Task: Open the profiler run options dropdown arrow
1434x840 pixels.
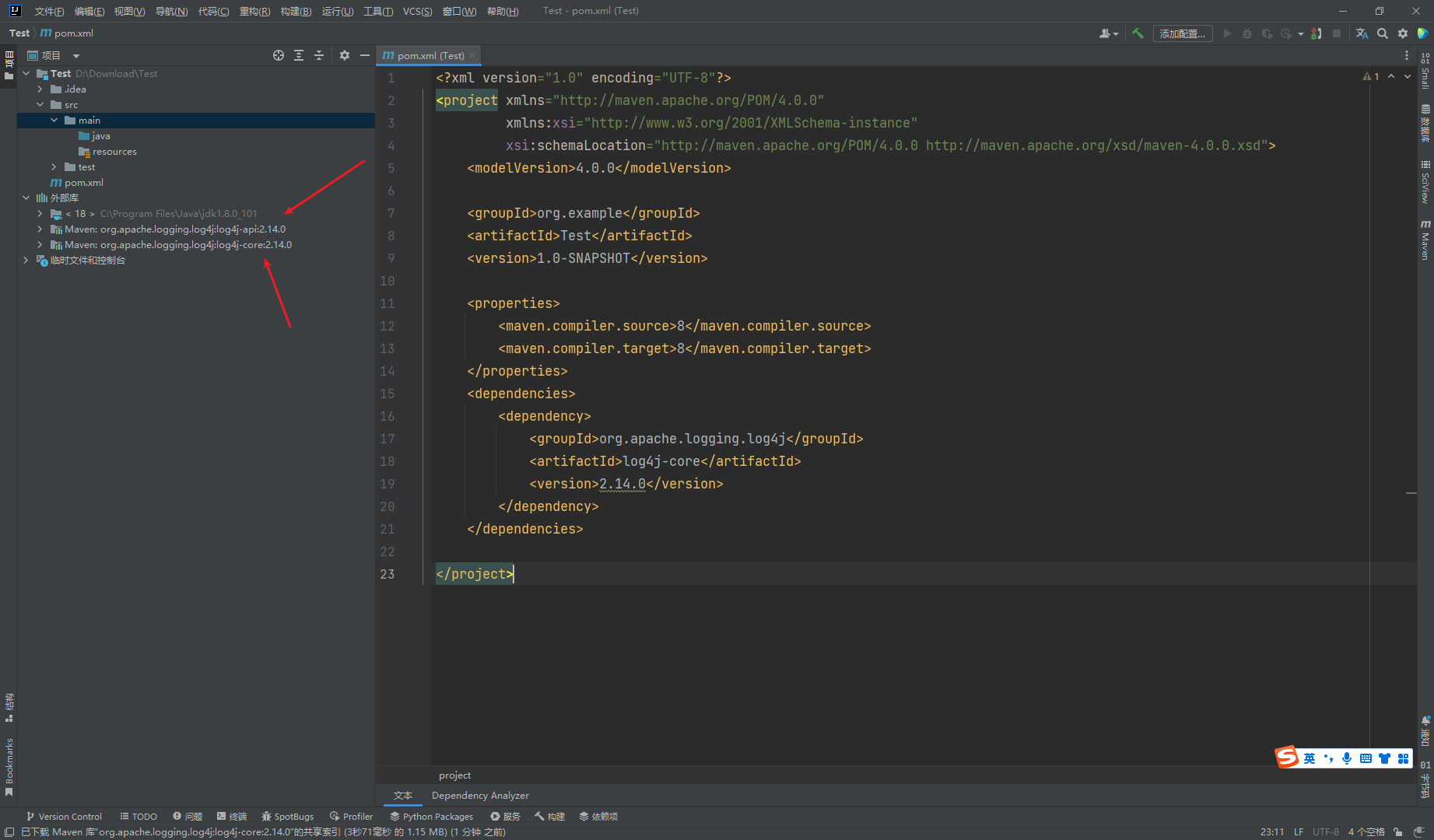Action: pos(1300,34)
